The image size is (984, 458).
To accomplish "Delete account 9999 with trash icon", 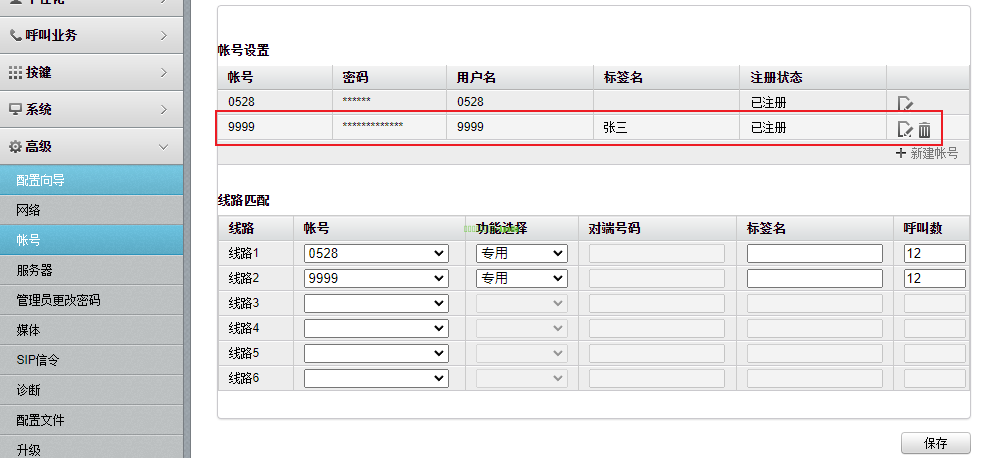I will (925, 129).
